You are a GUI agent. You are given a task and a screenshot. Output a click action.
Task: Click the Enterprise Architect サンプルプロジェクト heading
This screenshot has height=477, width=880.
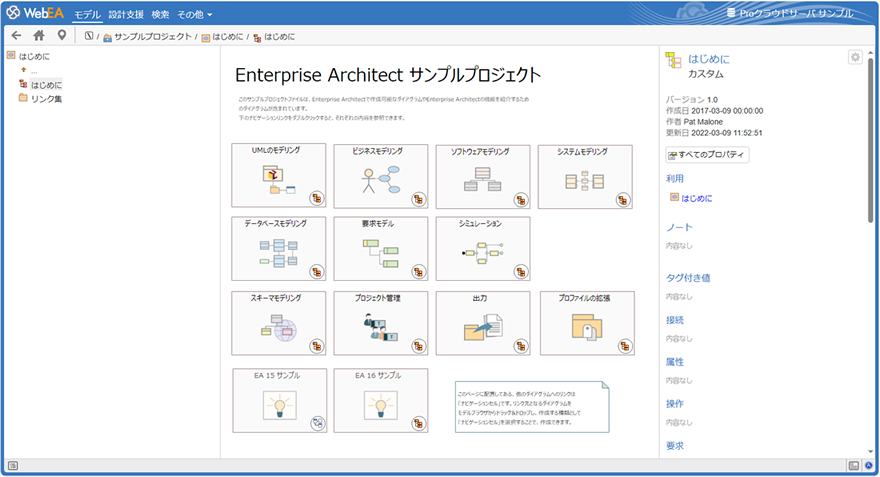(x=388, y=75)
